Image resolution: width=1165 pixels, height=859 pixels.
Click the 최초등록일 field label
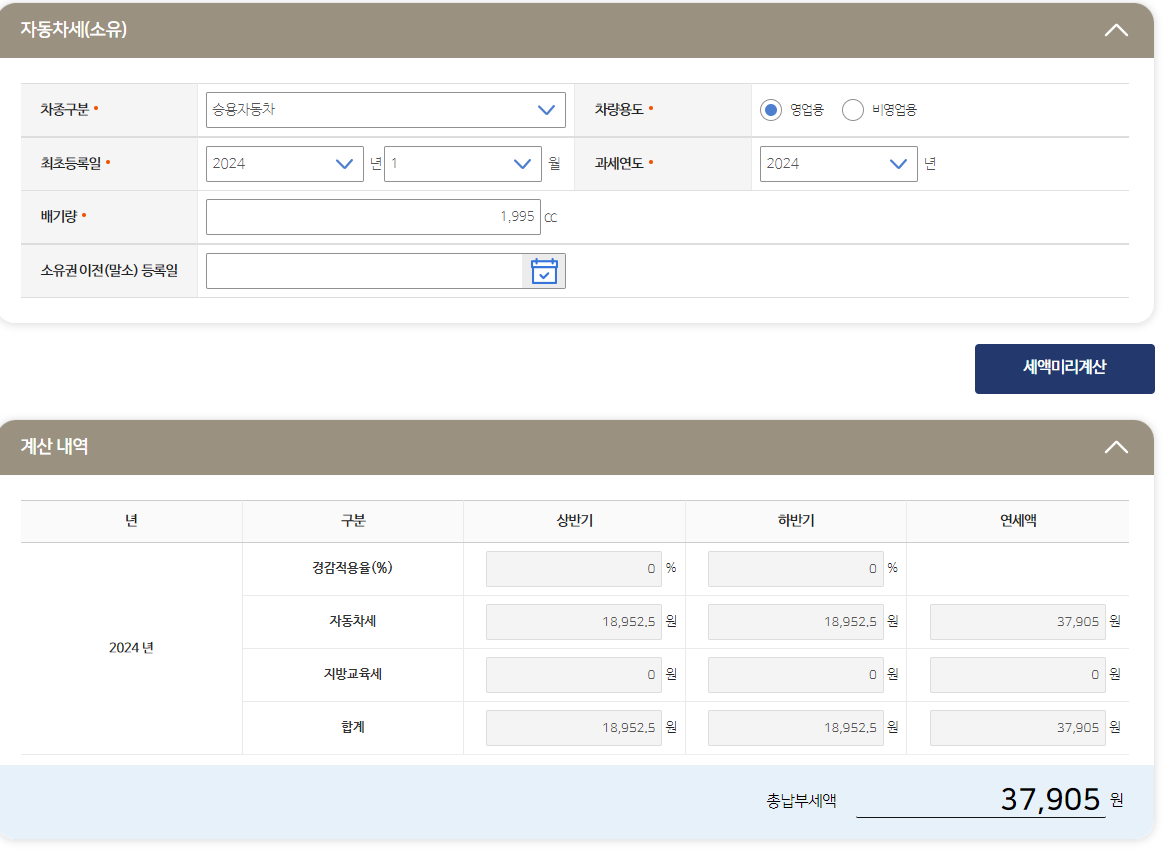(x=71, y=163)
